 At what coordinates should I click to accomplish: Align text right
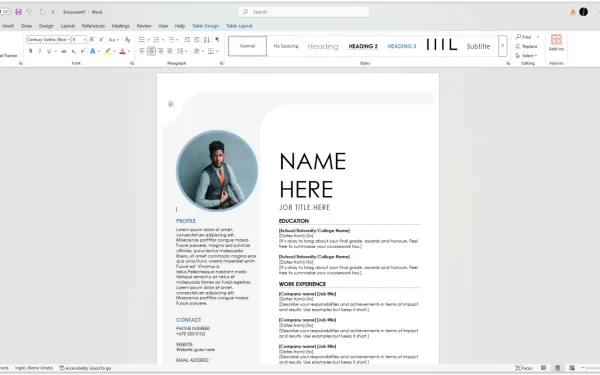click(x=160, y=51)
